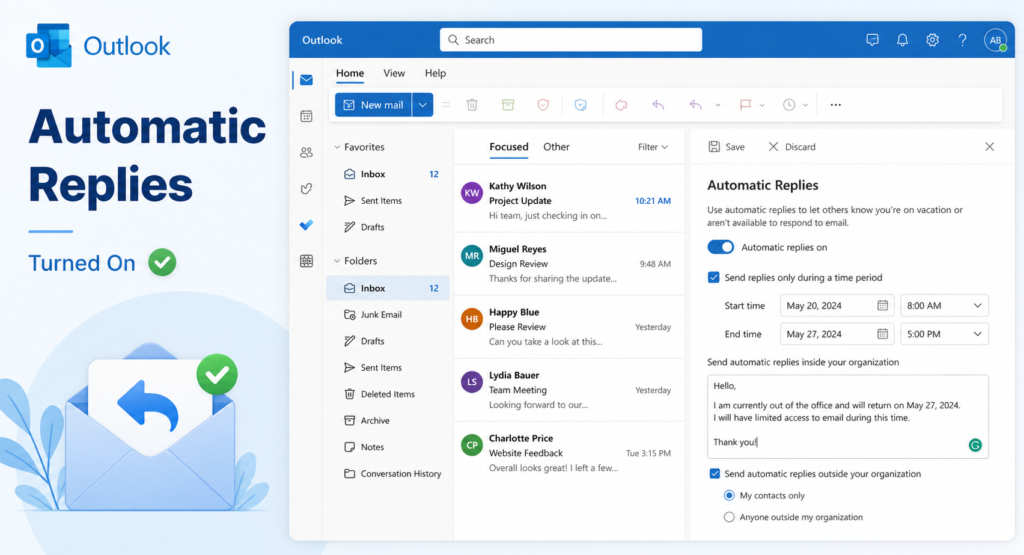Open the AB account avatar
The height and width of the screenshot is (555, 1024).
click(995, 40)
